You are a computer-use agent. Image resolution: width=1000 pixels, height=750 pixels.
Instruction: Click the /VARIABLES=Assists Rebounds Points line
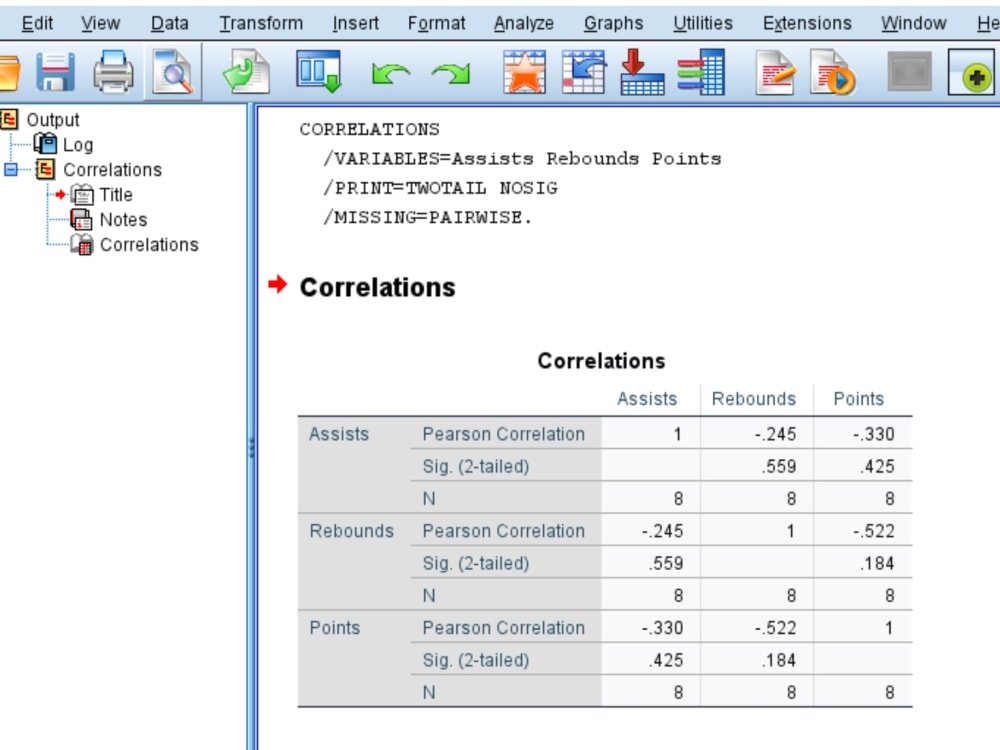point(522,159)
